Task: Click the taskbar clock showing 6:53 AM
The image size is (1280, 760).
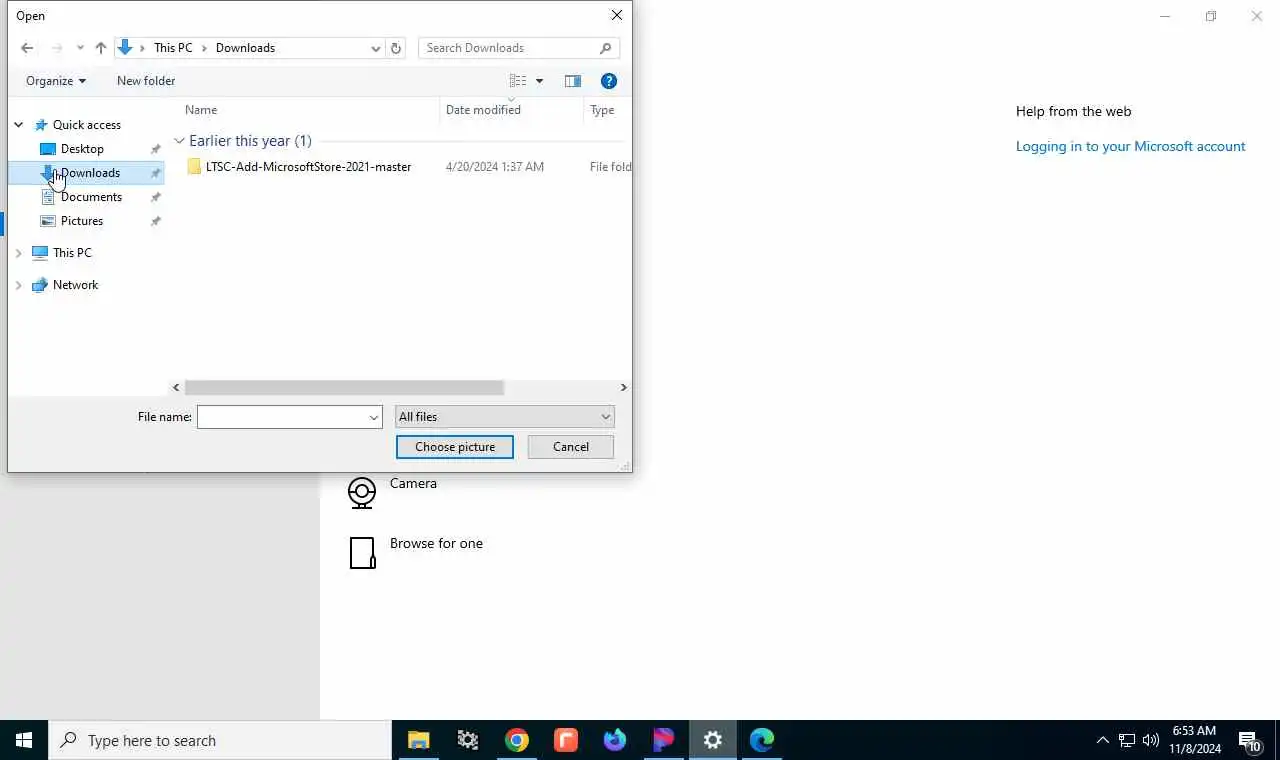Action: (x=1195, y=740)
